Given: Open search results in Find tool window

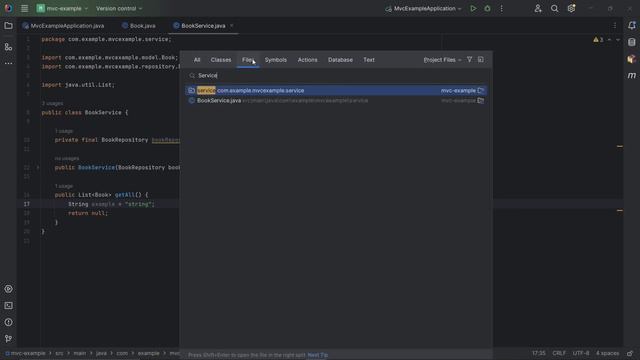Looking at the screenshot, I should click(481, 60).
